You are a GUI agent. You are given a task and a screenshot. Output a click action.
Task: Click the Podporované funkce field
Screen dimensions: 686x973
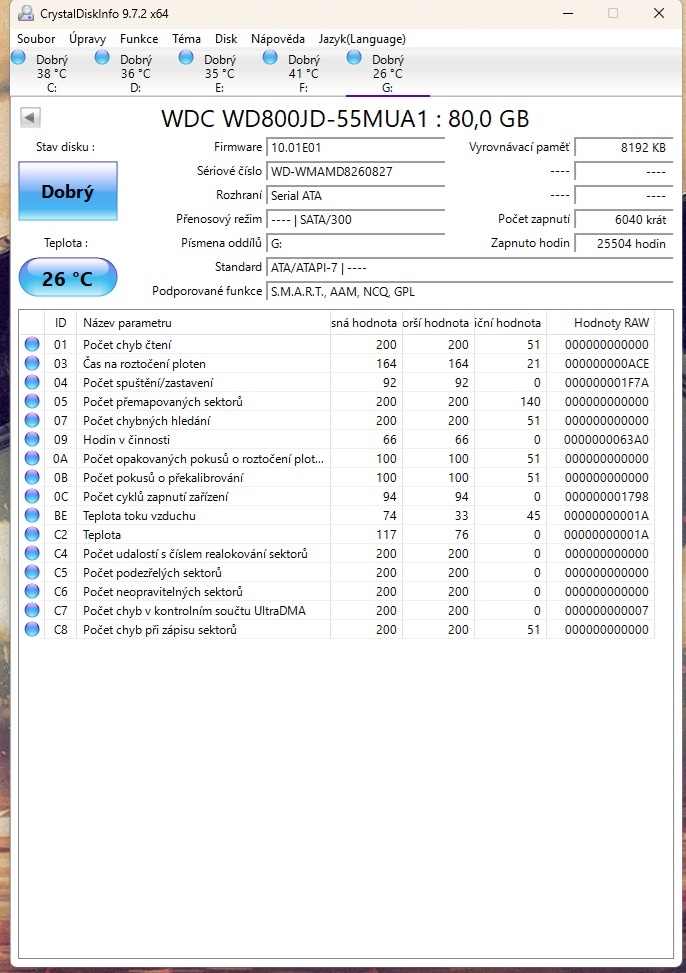[469, 292]
